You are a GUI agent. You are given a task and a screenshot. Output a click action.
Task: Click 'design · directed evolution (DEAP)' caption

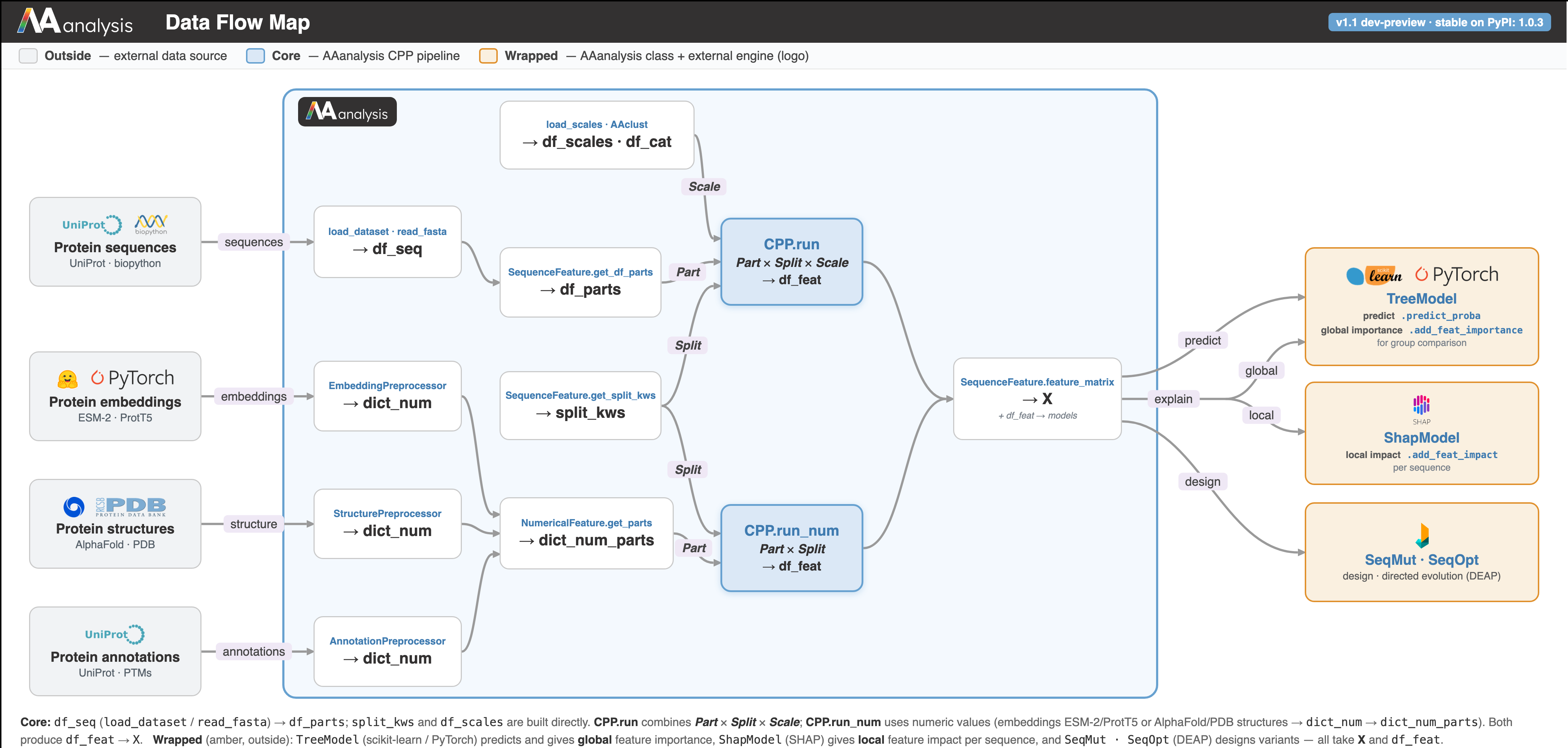pos(1421,576)
